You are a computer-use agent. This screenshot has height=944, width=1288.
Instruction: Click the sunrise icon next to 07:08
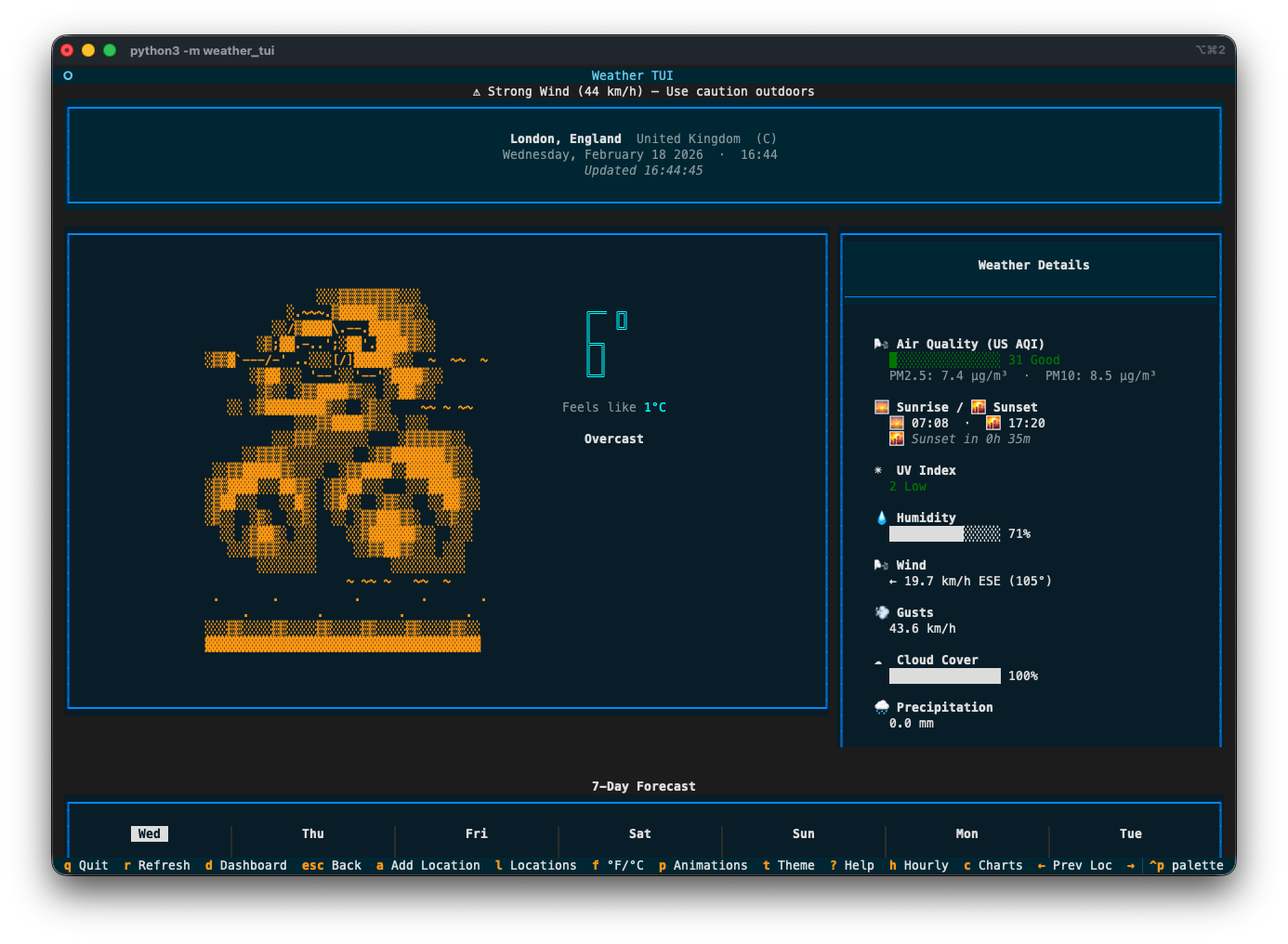[896, 422]
